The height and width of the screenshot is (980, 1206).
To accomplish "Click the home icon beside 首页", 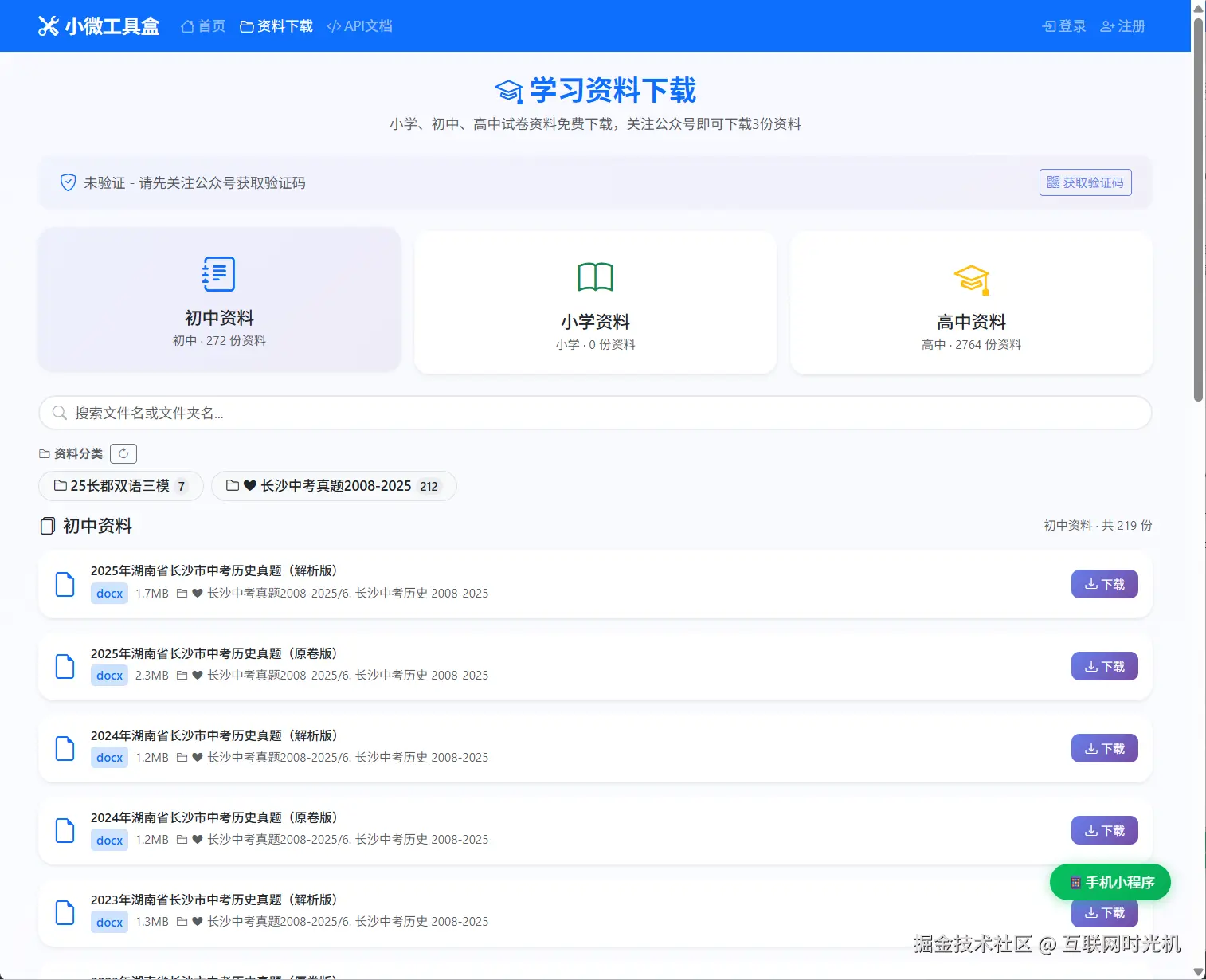I will point(188,26).
